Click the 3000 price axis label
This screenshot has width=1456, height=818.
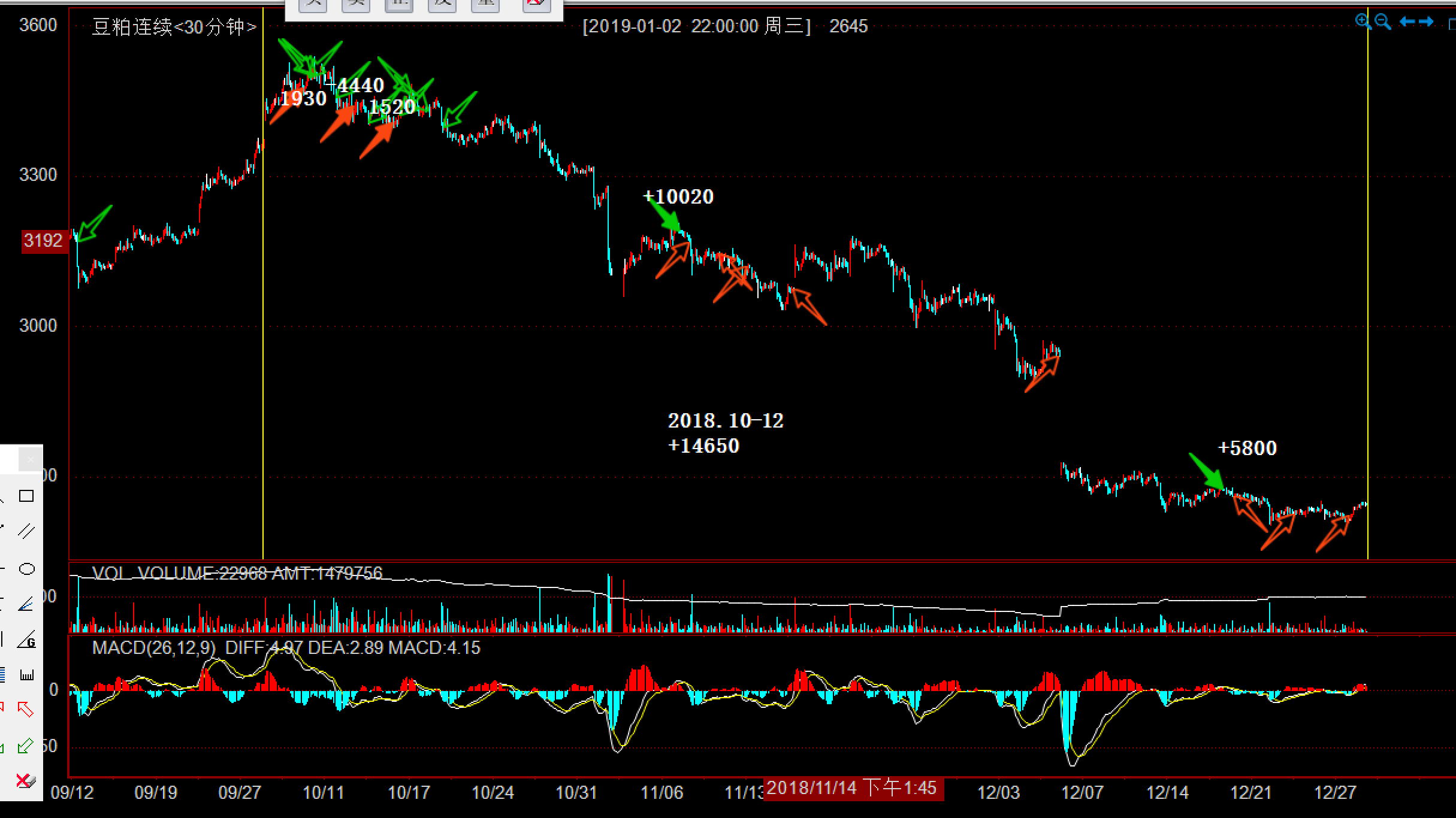[38, 326]
